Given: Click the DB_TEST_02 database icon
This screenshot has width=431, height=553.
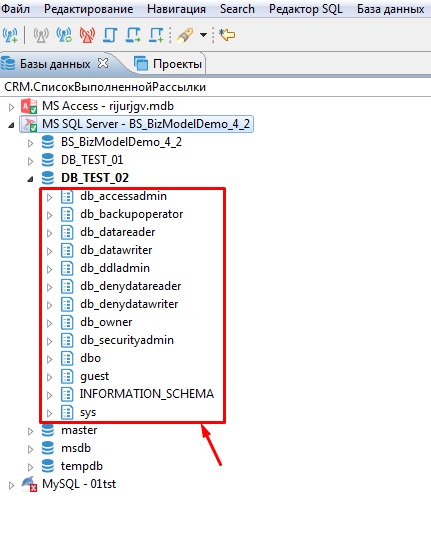Looking at the screenshot, I should 48,178.
